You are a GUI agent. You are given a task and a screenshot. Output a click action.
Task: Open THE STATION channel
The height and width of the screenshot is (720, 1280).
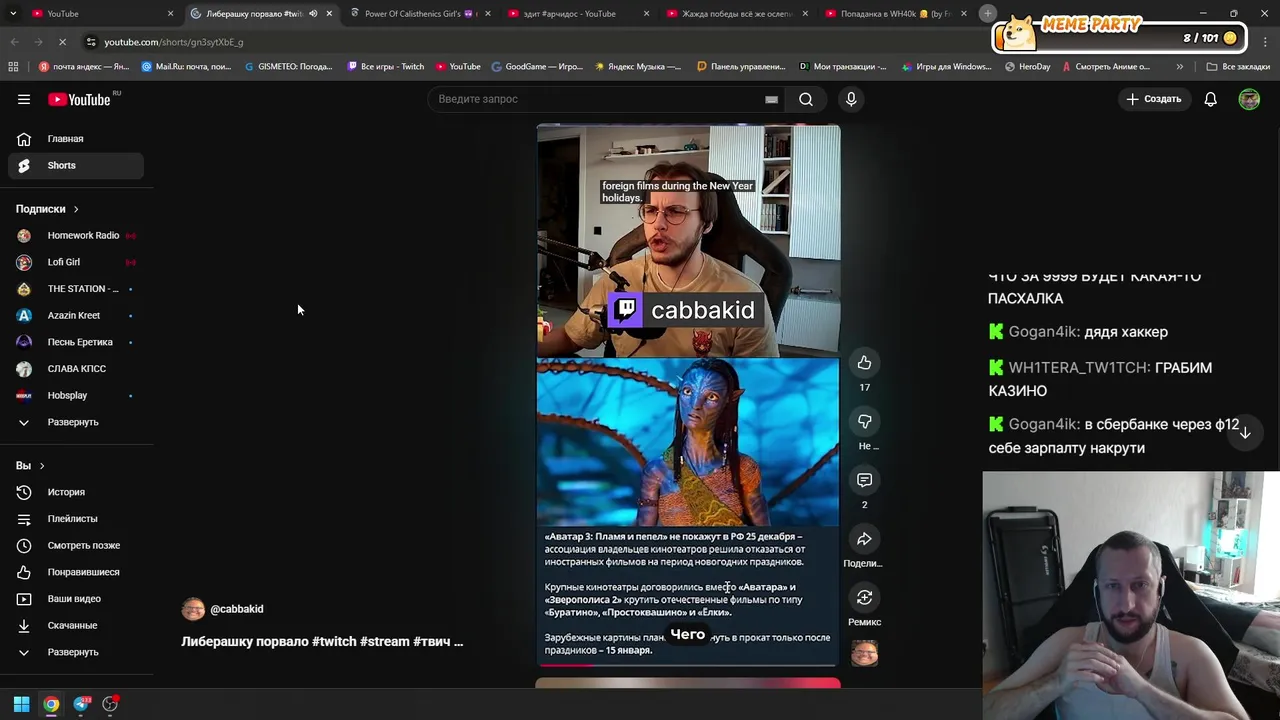coord(76,289)
